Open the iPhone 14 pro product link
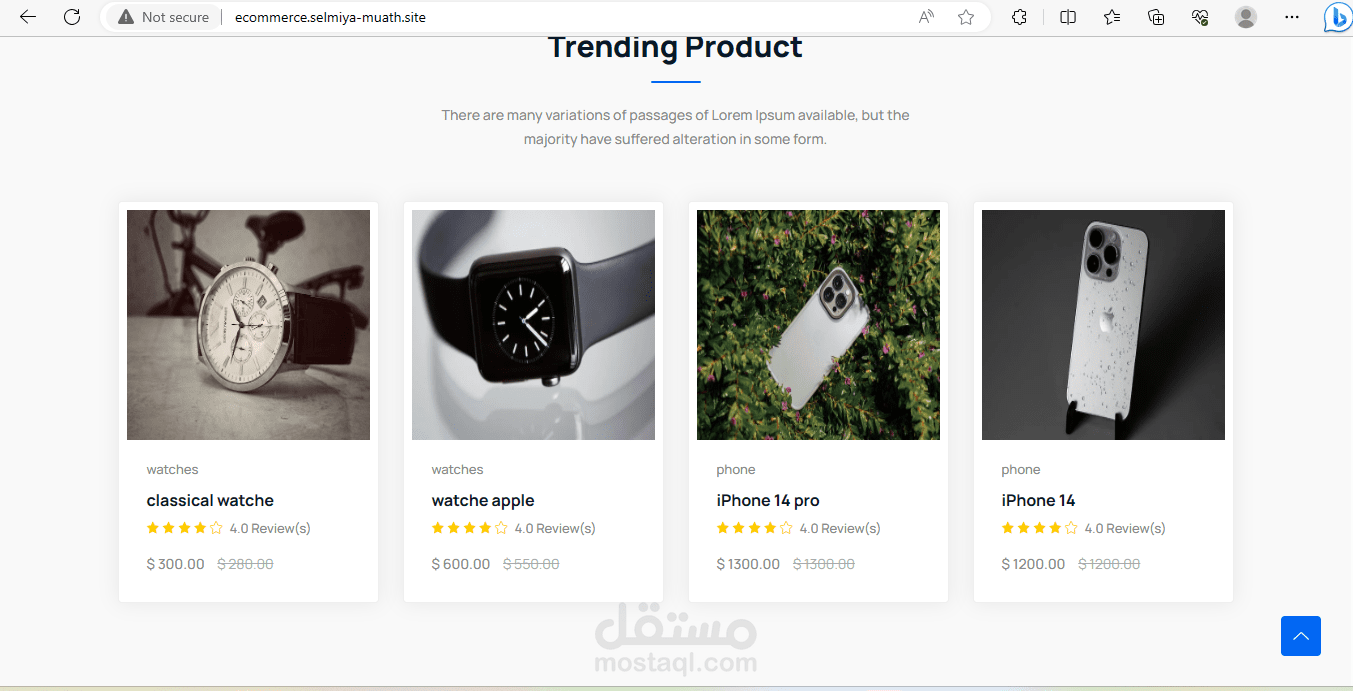 (x=768, y=500)
